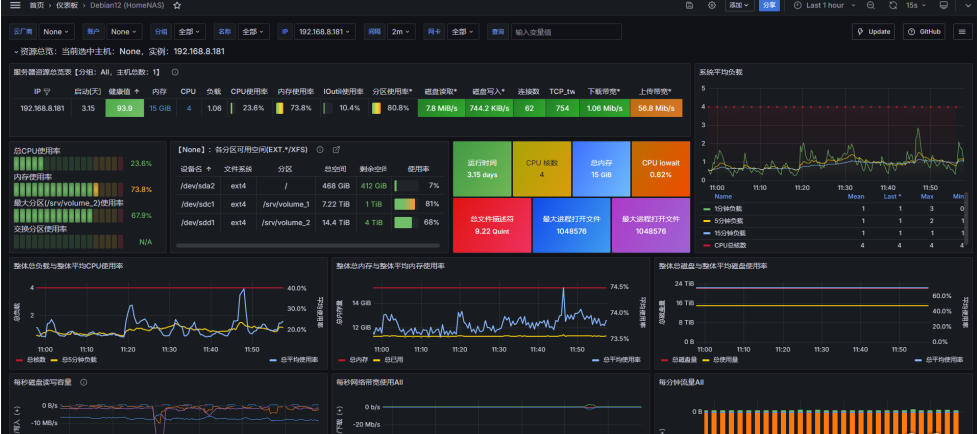Open the IP 192.168.8.181 dropdown

point(324,32)
